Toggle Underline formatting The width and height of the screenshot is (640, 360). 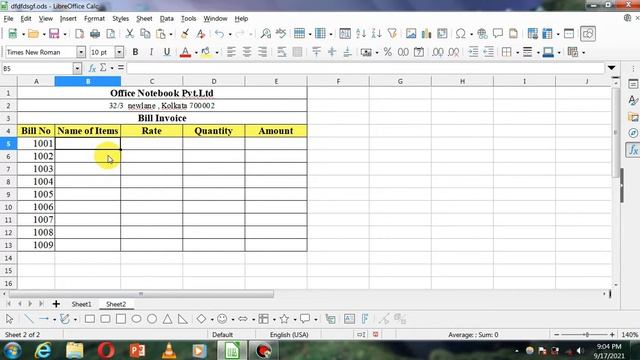pyautogui.click(x=167, y=52)
